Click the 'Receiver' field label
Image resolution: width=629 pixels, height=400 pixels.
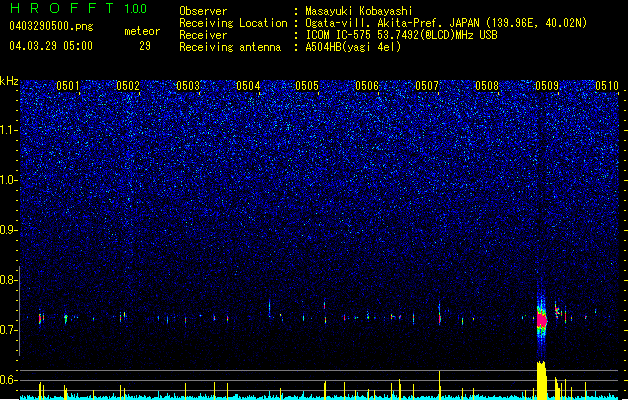pyautogui.click(x=203, y=35)
